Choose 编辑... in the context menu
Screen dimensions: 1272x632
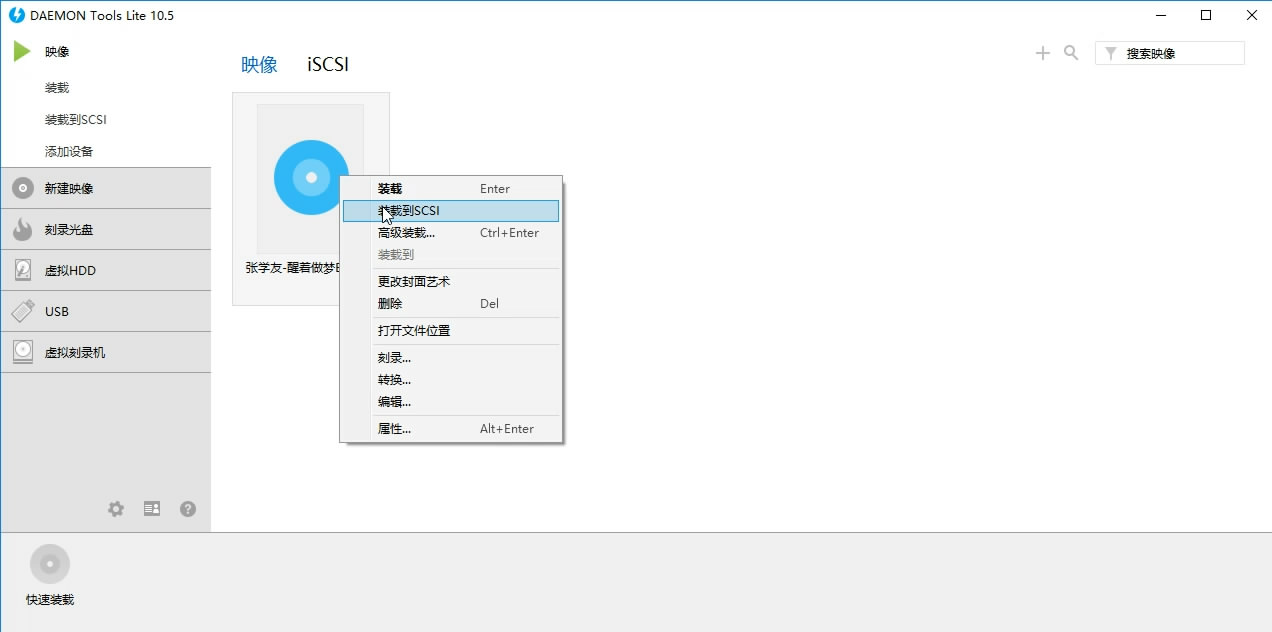(x=451, y=401)
